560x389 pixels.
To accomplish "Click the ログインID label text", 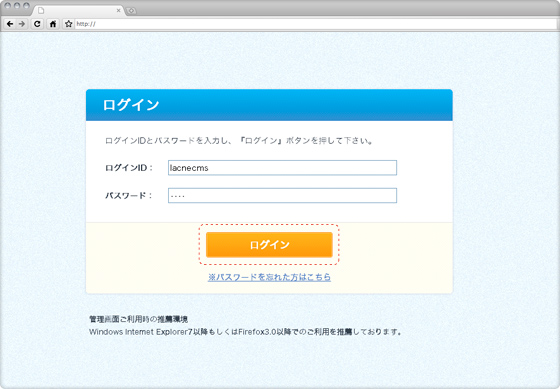I will tap(129, 168).
